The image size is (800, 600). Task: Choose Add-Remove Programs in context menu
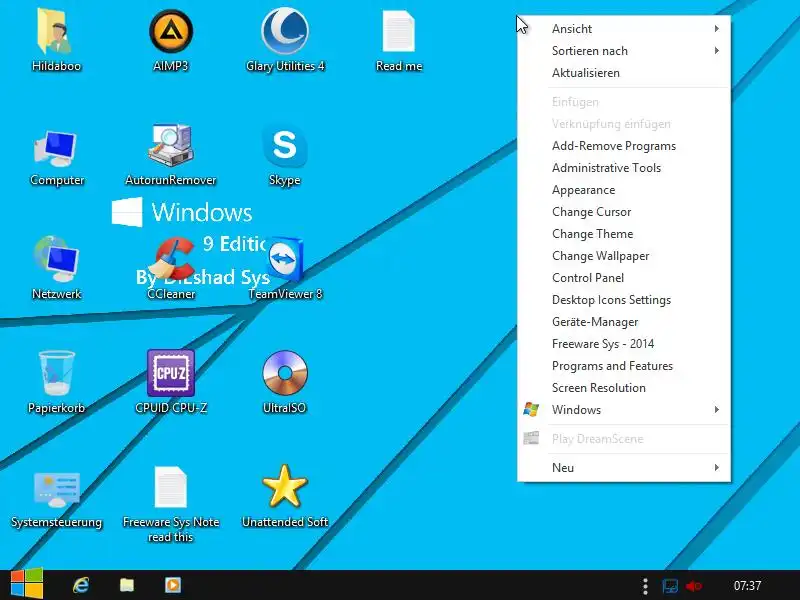point(623,146)
